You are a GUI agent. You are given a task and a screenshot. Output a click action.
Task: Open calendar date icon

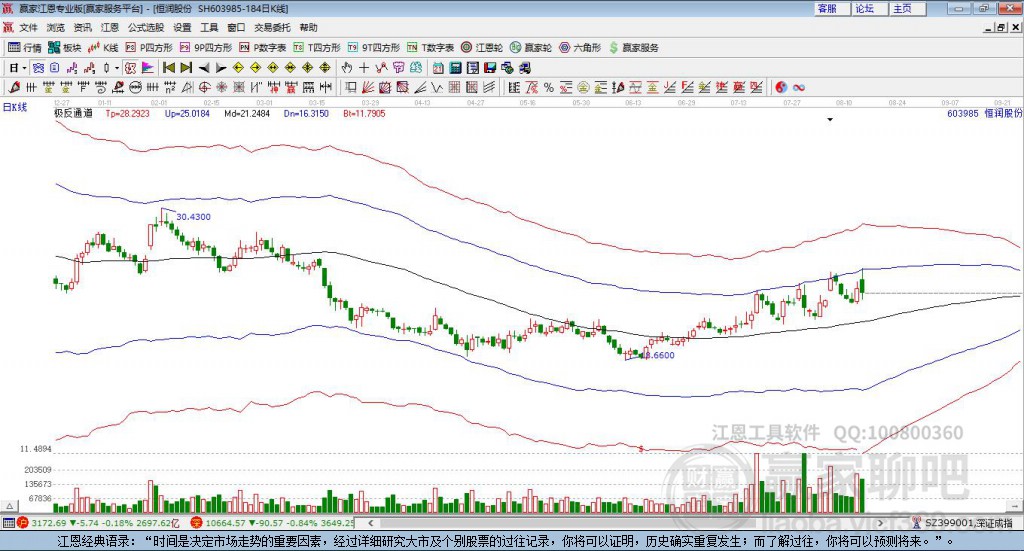tap(438, 68)
